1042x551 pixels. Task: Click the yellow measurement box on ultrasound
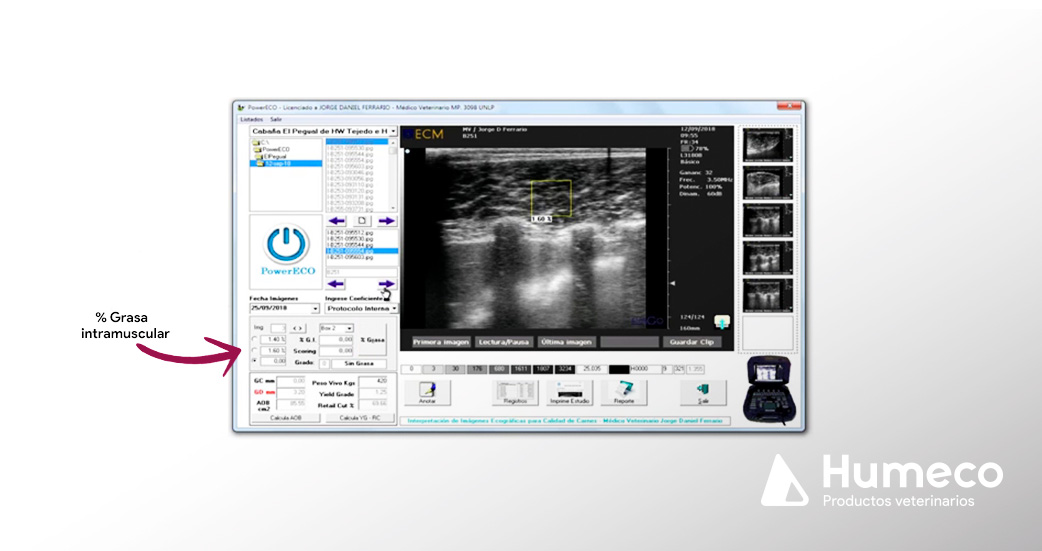(x=551, y=198)
